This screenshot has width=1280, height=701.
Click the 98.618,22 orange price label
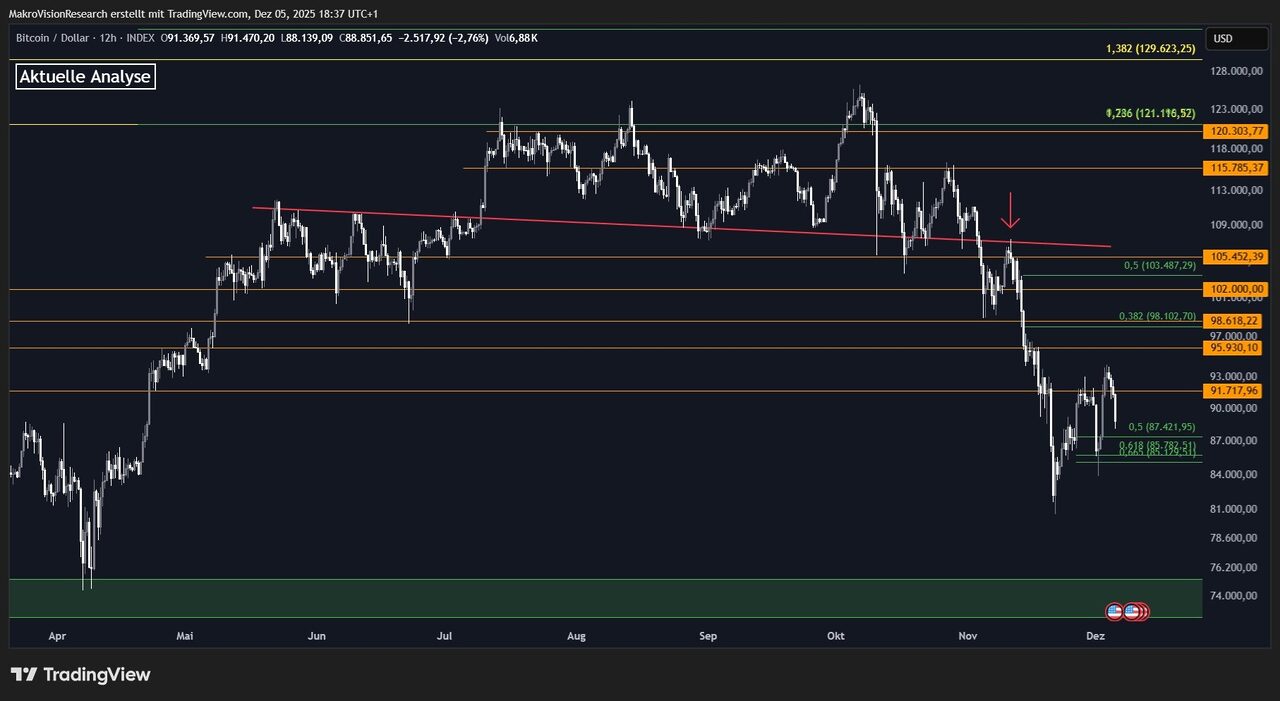tap(1233, 321)
